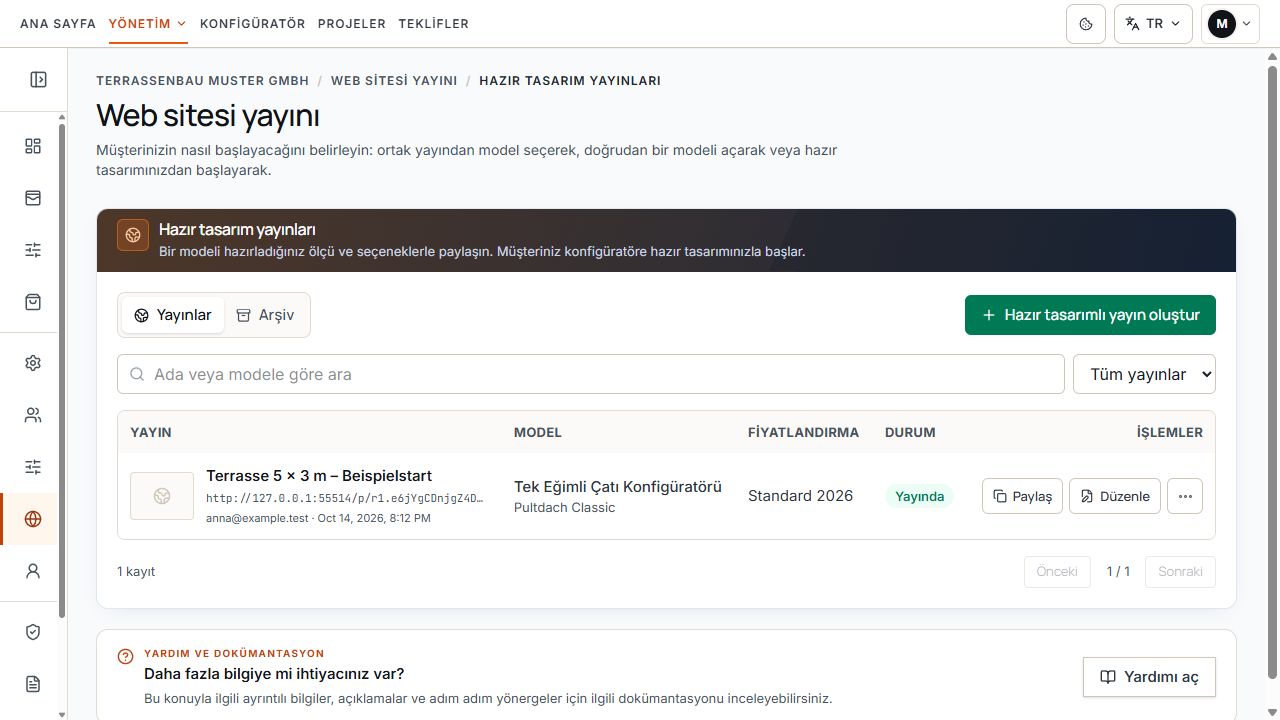The height and width of the screenshot is (720, 1280).
Task: Click the Paylaş button
Action: pyautogui.click(x=1022, y=496)
